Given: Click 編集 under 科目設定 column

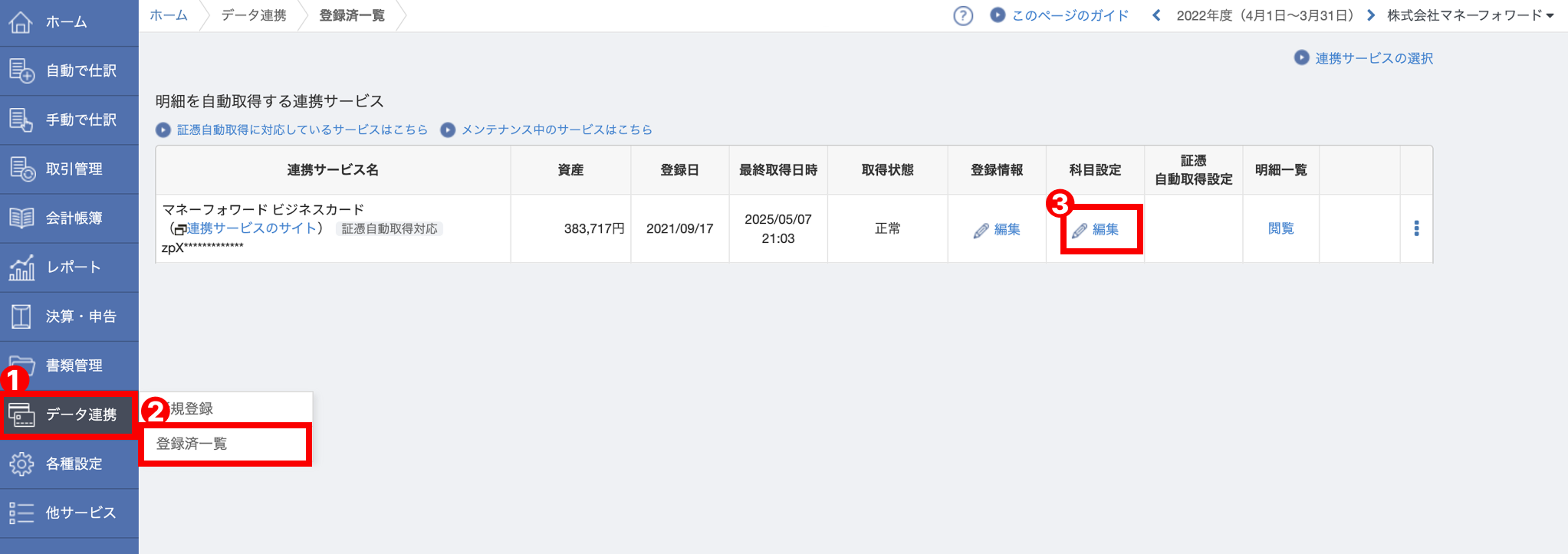Looking at the screenshot, I should point(1096,229).
